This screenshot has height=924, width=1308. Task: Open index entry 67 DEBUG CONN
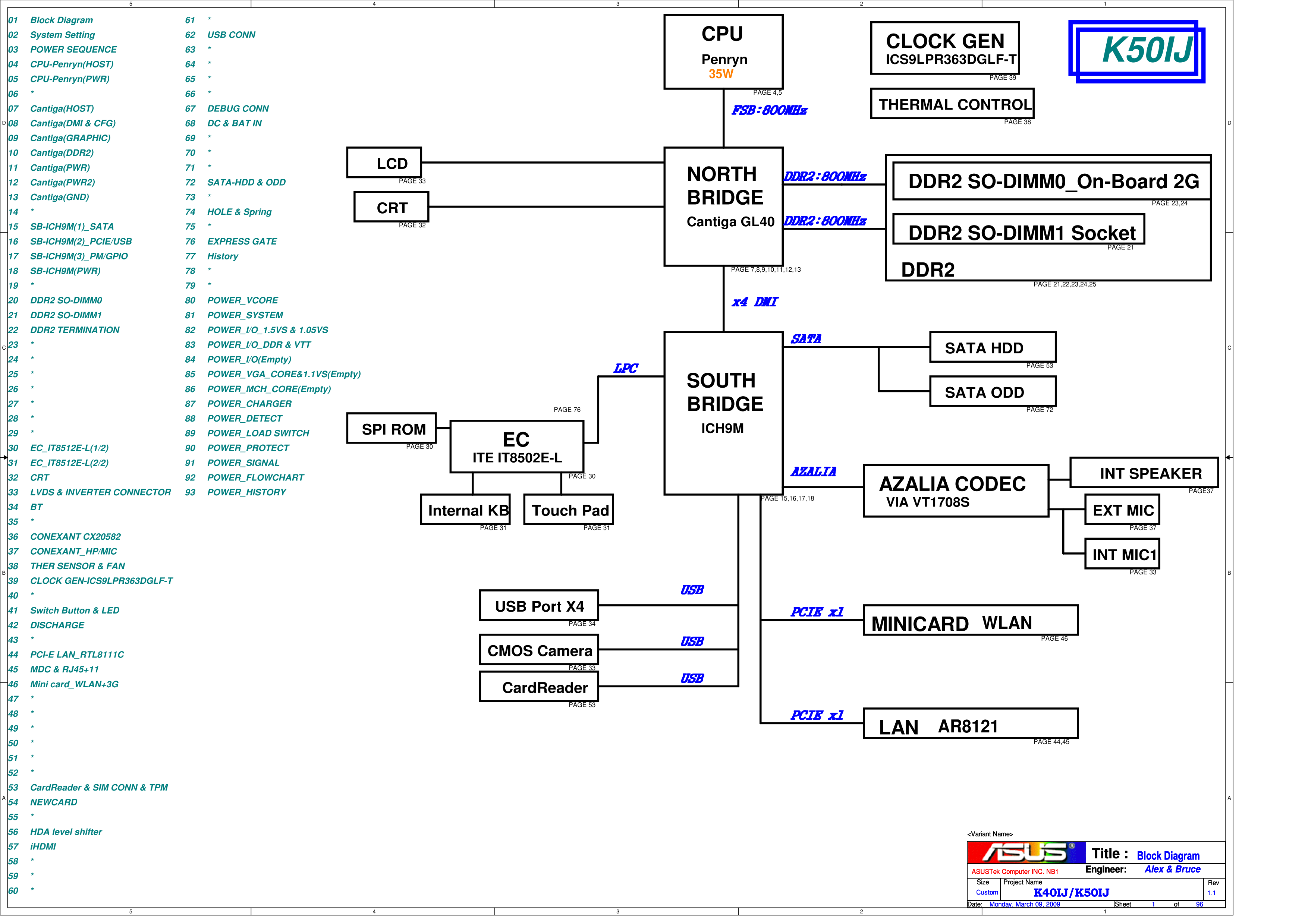pyautogui.click(x=227, y=109)
